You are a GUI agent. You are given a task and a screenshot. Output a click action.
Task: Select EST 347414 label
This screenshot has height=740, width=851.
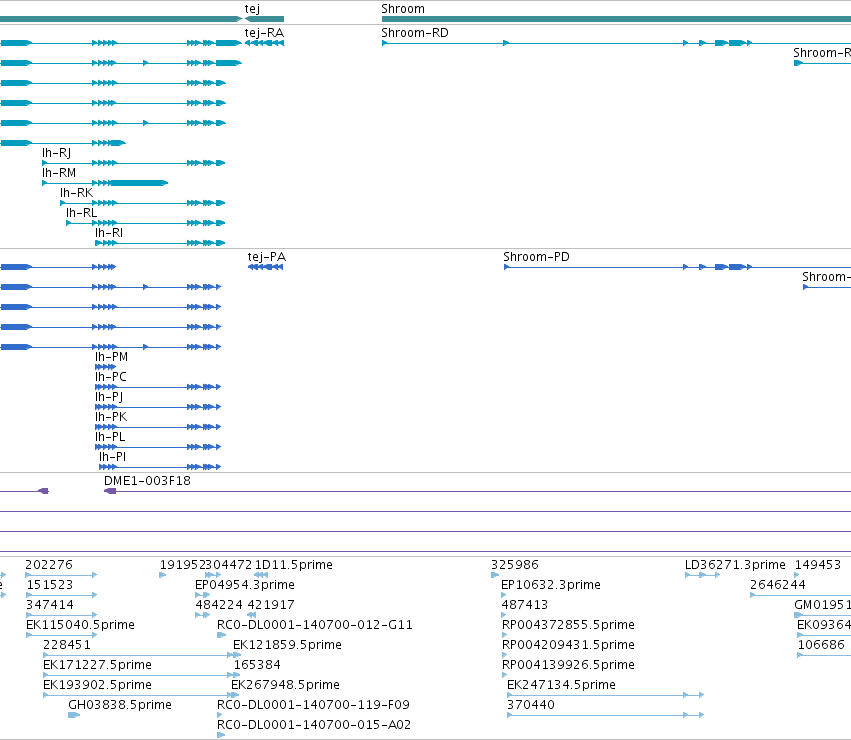(x=49, y=605)
